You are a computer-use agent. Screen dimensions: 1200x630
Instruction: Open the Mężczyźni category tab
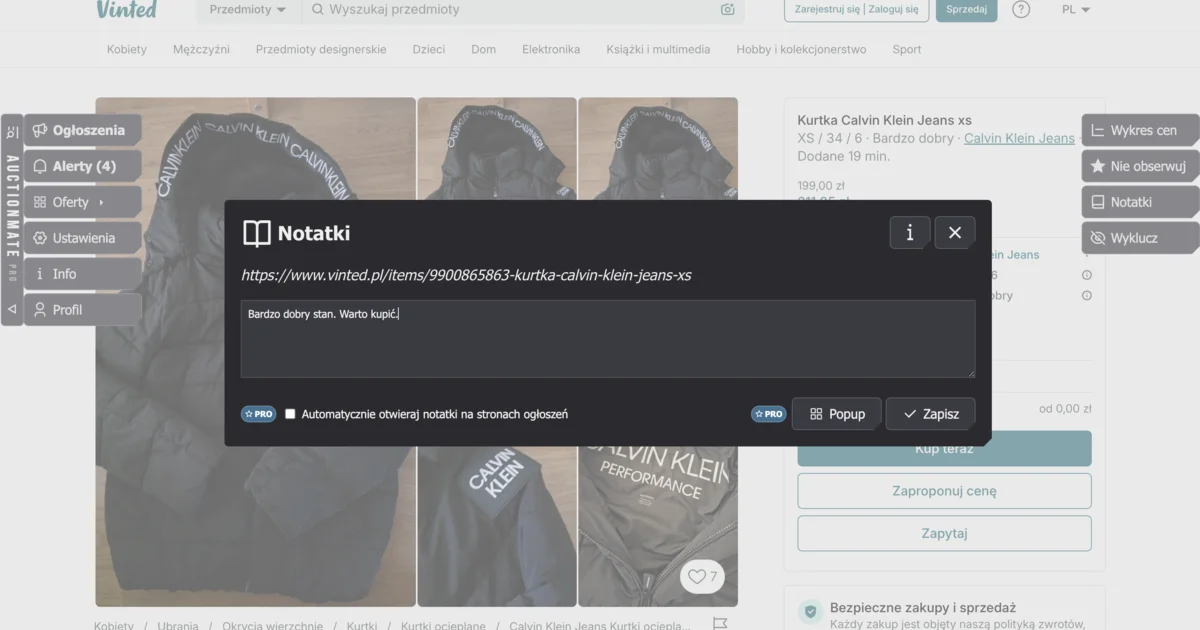(201, 49)
